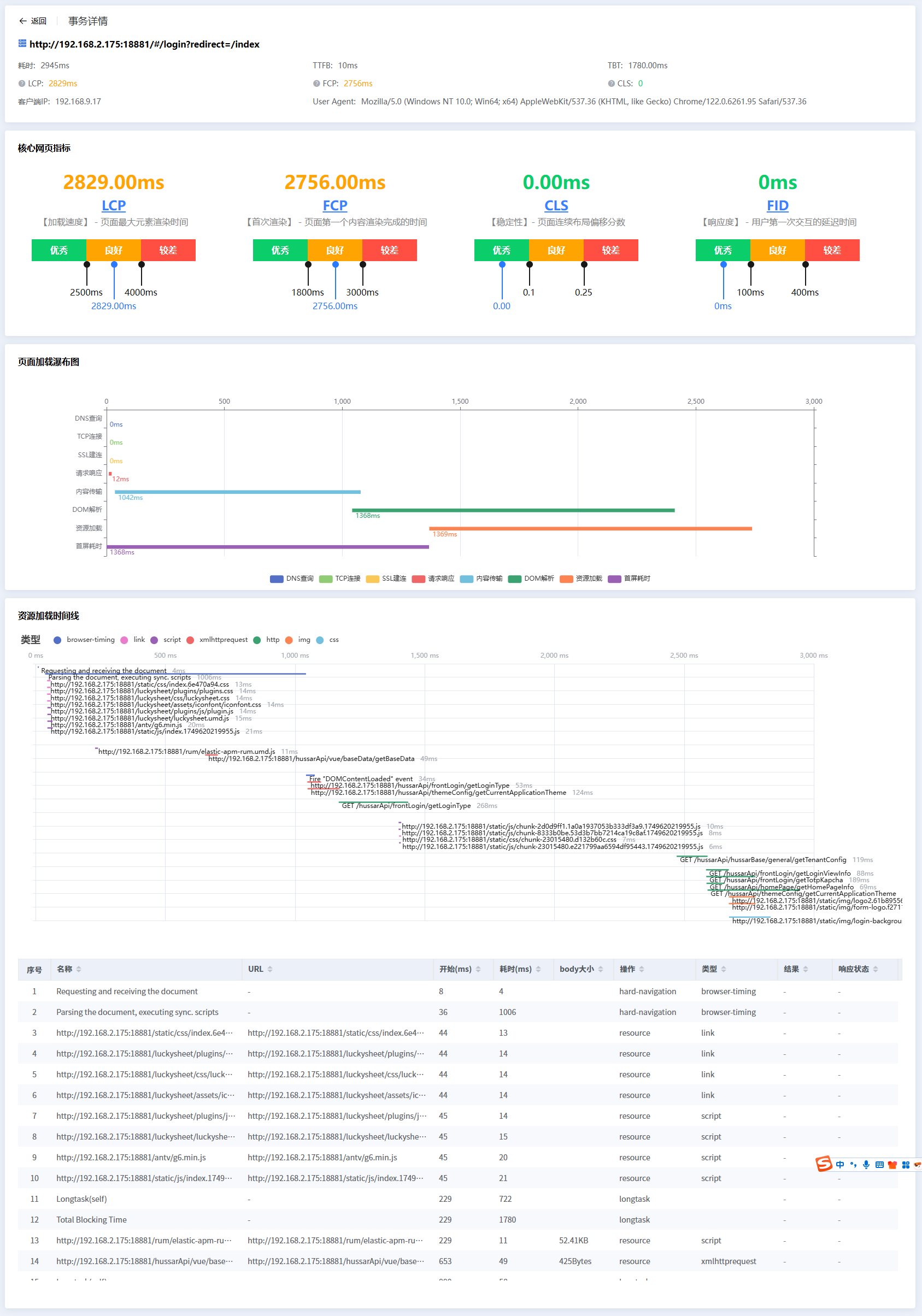Click the help icon beside LCP
Screen dimensions: 922x1316
[22, 84]
